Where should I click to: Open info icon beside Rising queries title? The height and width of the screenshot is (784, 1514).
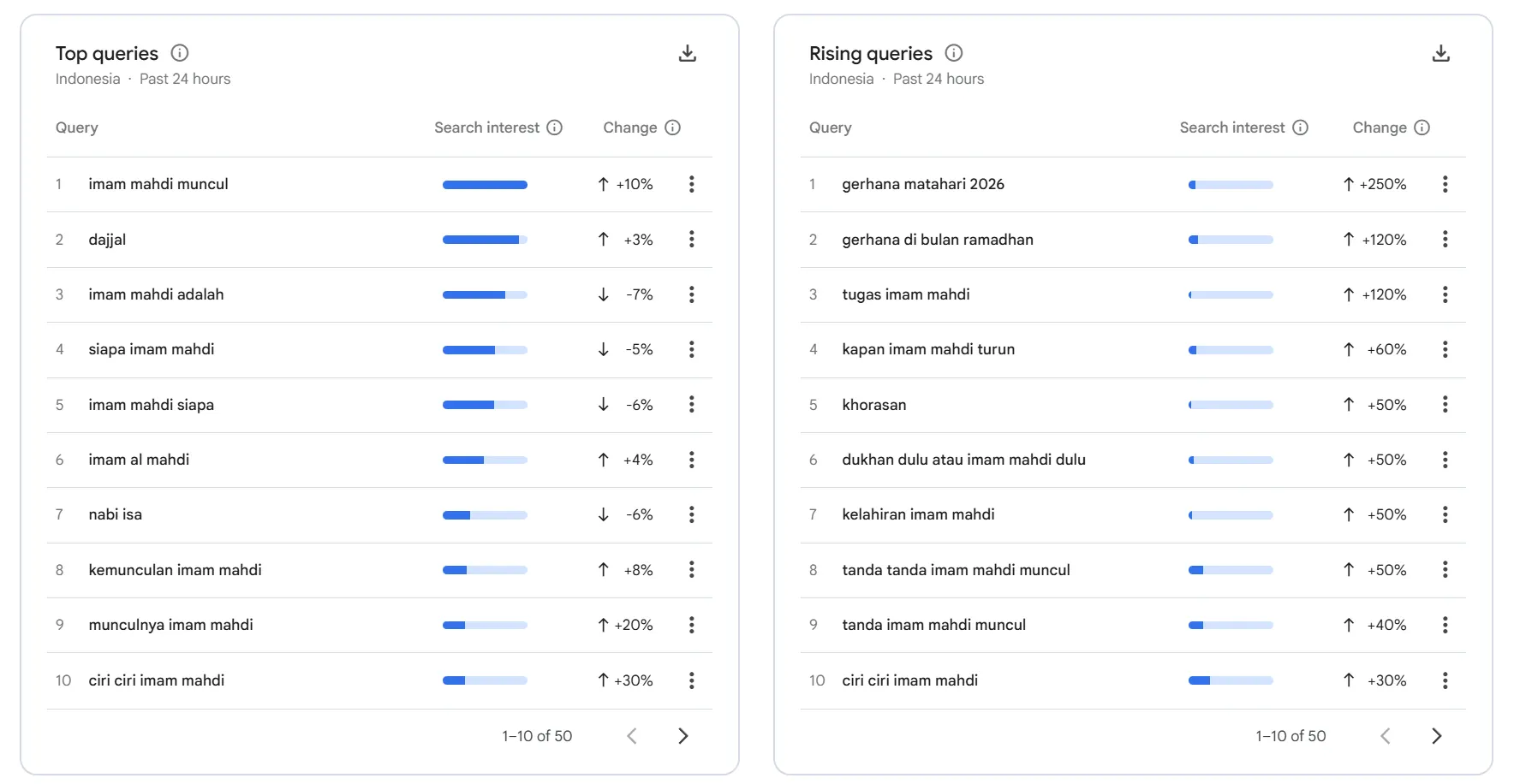(x=953, y=53)
